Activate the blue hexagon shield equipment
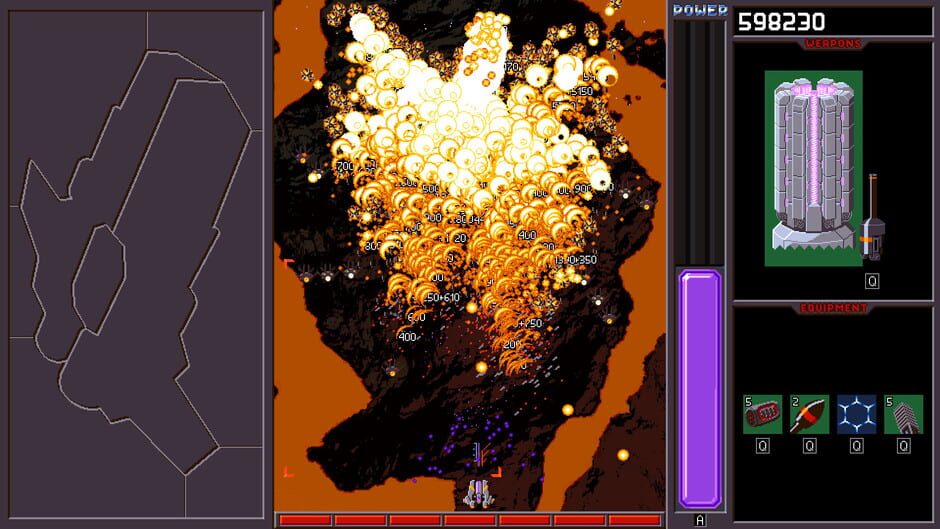The width and height of the screenshot is (940, 529). (x=857, y=414)
